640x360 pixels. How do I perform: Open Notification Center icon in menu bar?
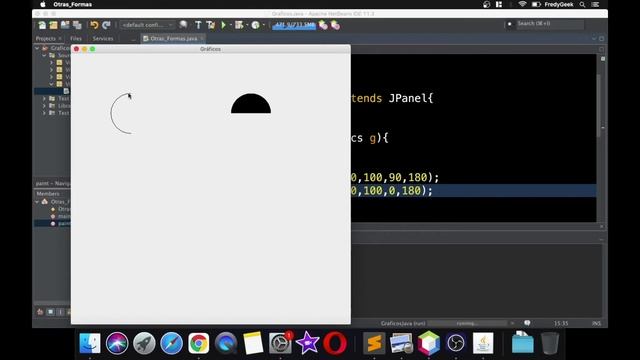click(x=596, y=4)
